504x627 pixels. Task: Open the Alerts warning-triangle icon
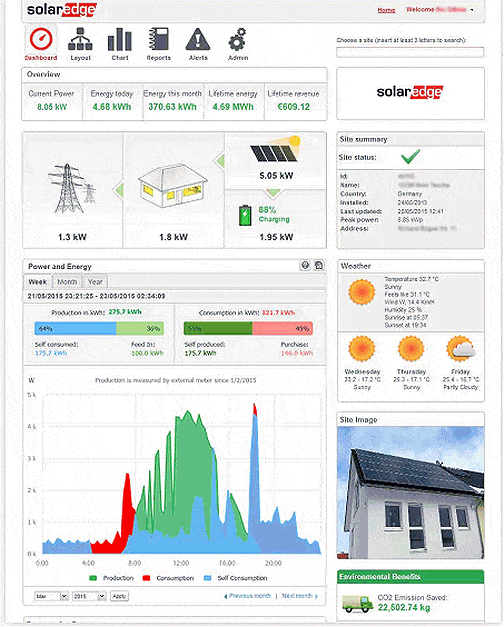click(198, 39)
